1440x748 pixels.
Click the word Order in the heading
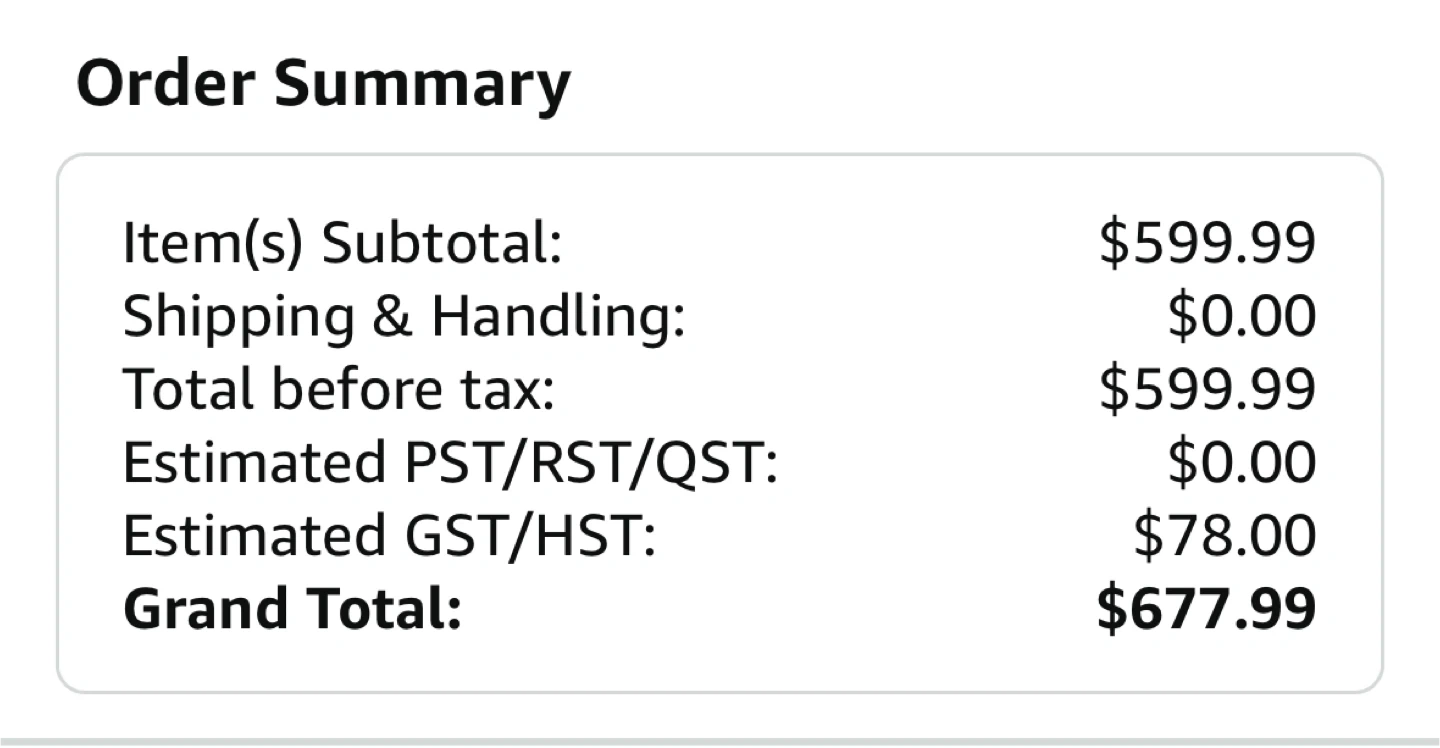click(165, 84)
